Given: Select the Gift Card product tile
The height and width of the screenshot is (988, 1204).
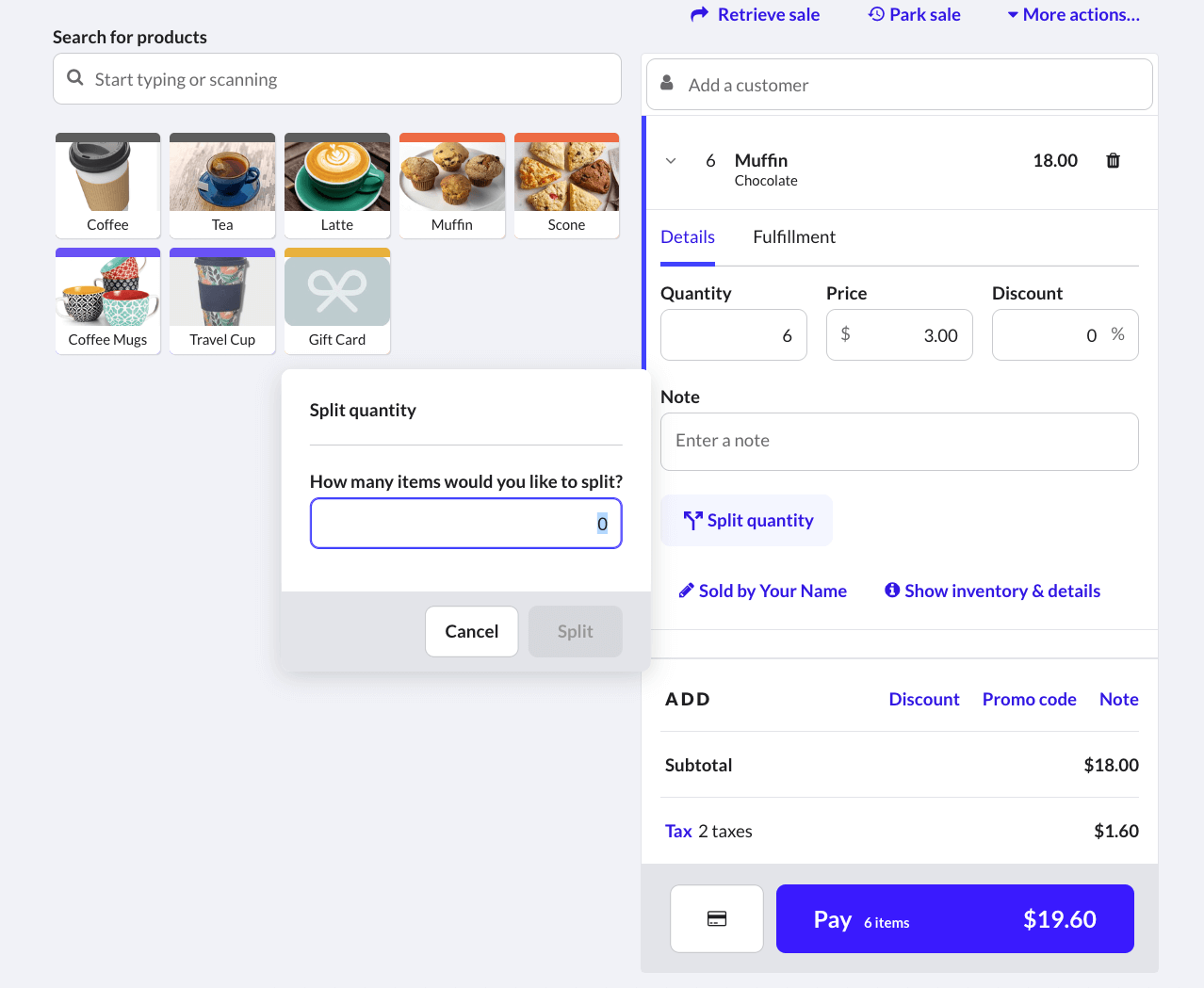Looking at the screenshot, I should (x=337, y=300).
